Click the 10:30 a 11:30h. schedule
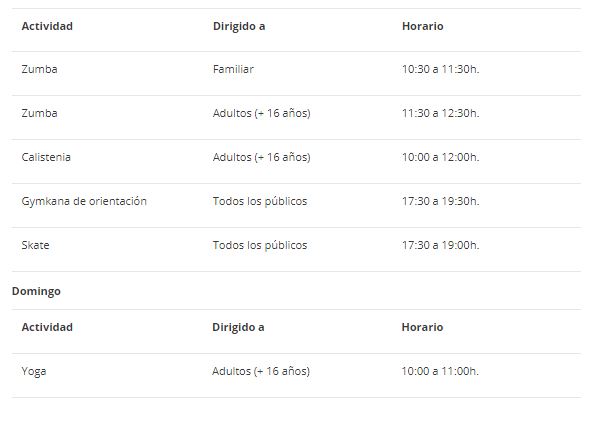The image size is (593, 421). click(440, 69)
